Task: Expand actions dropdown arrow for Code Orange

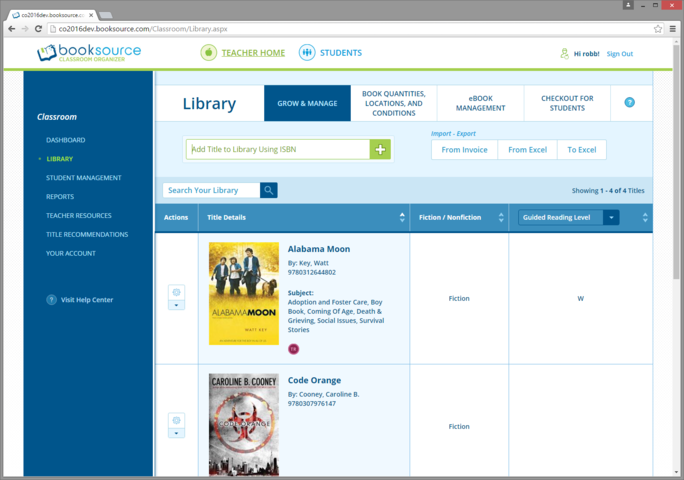Action: click(176, 433)
